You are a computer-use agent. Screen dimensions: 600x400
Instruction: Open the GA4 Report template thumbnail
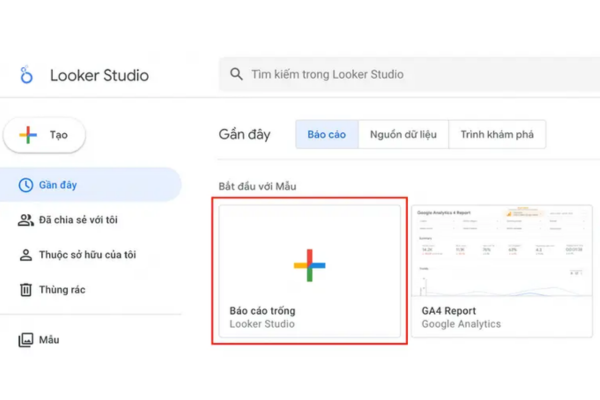click(x=502, y=251)
